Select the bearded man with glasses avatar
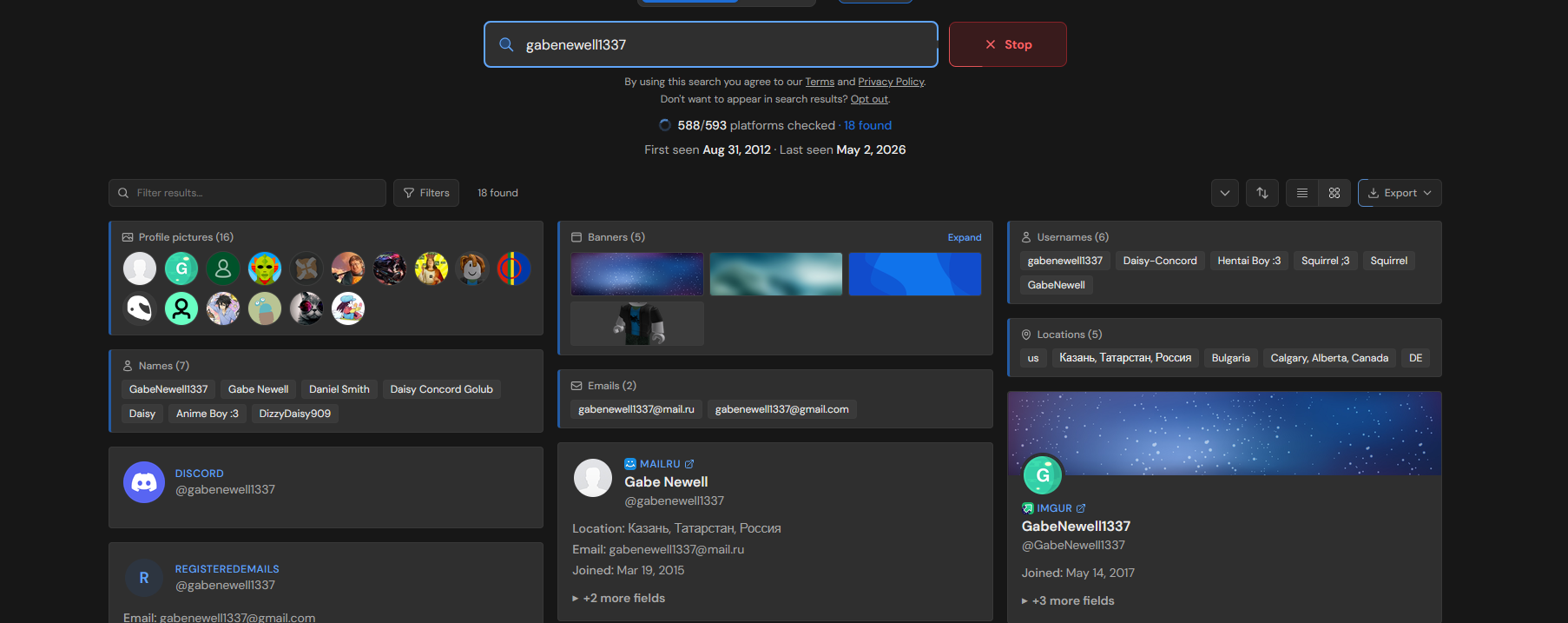Viewport: 1568px width, 623px height. (348, 268)
